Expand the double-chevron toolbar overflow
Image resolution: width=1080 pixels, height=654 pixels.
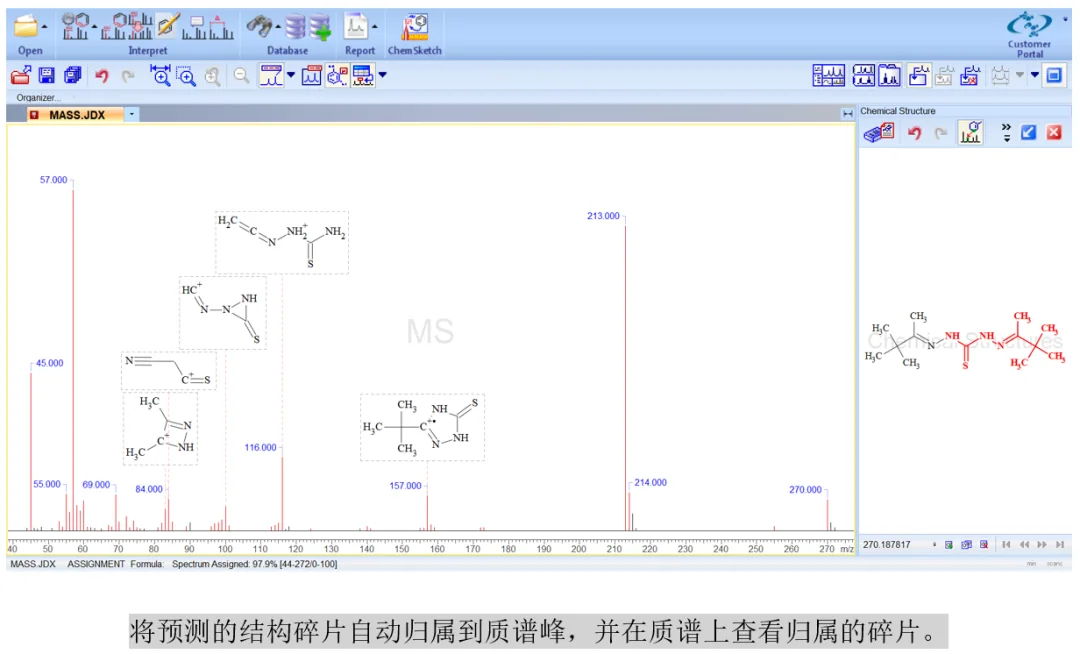[x=1006, y=132]
